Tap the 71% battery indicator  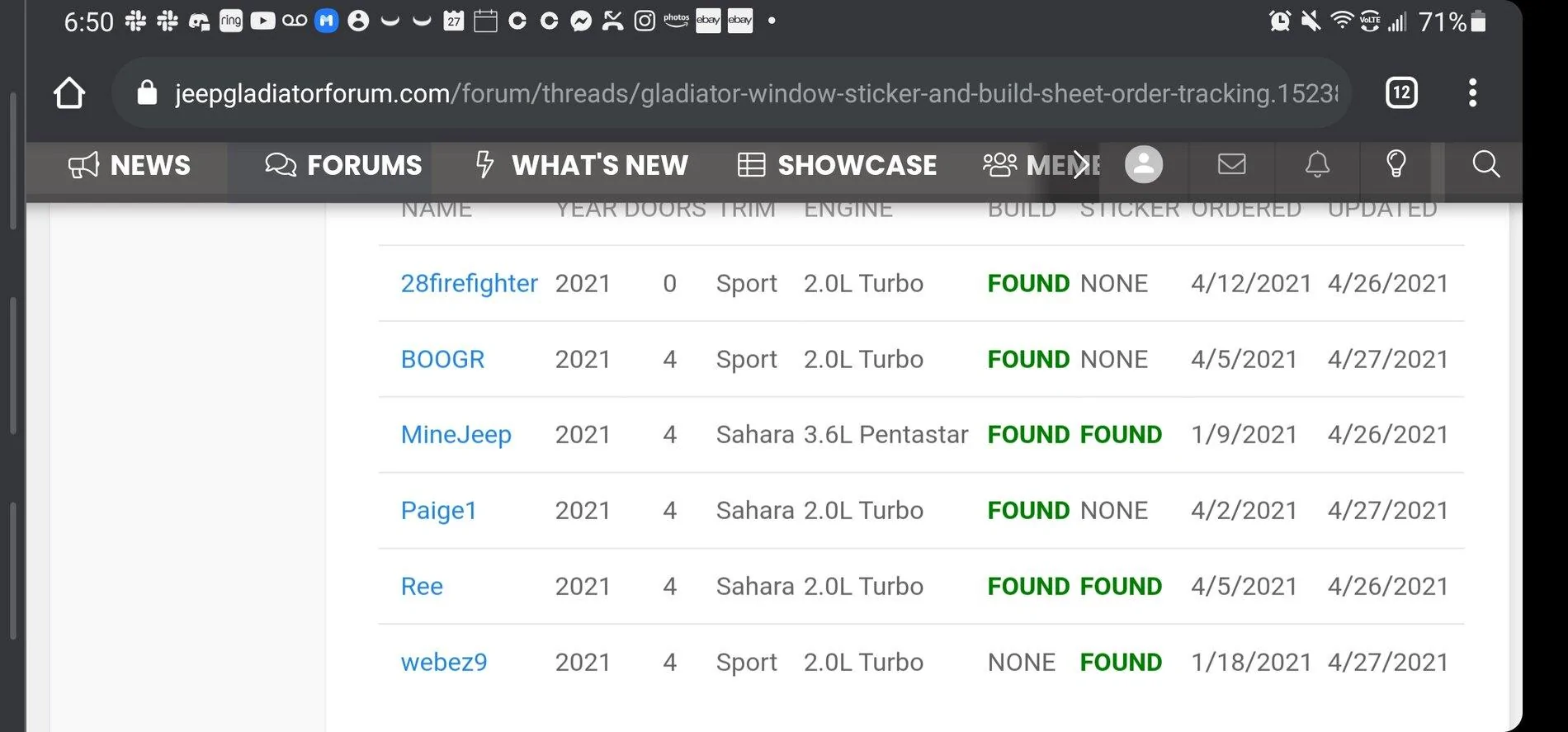[1452, 21]
